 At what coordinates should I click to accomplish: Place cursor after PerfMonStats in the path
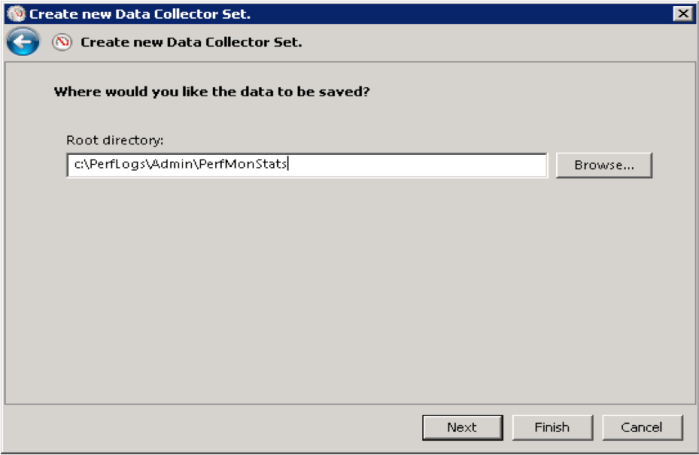click(289, 165)
